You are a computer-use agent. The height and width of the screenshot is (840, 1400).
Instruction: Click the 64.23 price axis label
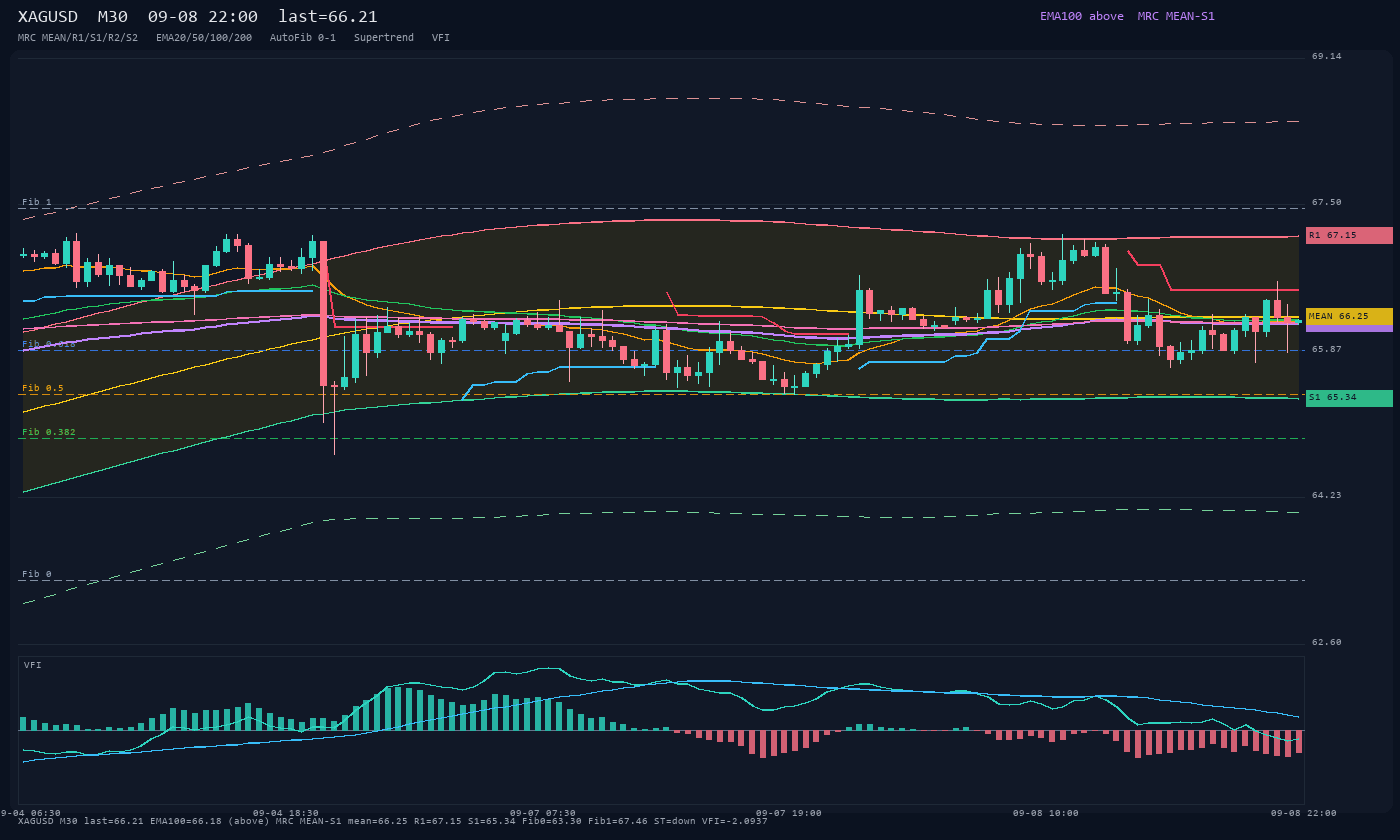(x=1327, y=496)
